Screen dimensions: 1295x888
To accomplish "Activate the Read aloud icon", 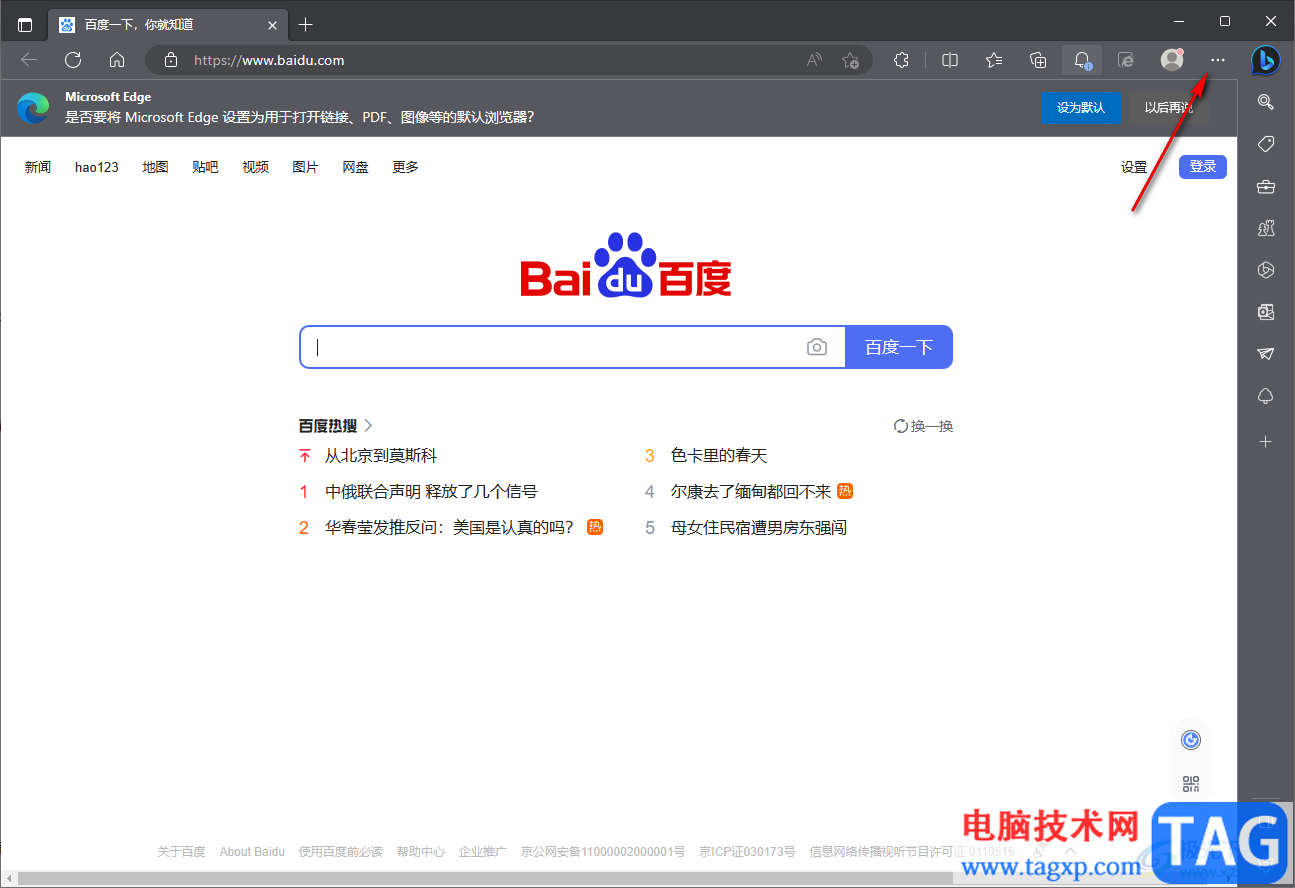I will point(814,60).
